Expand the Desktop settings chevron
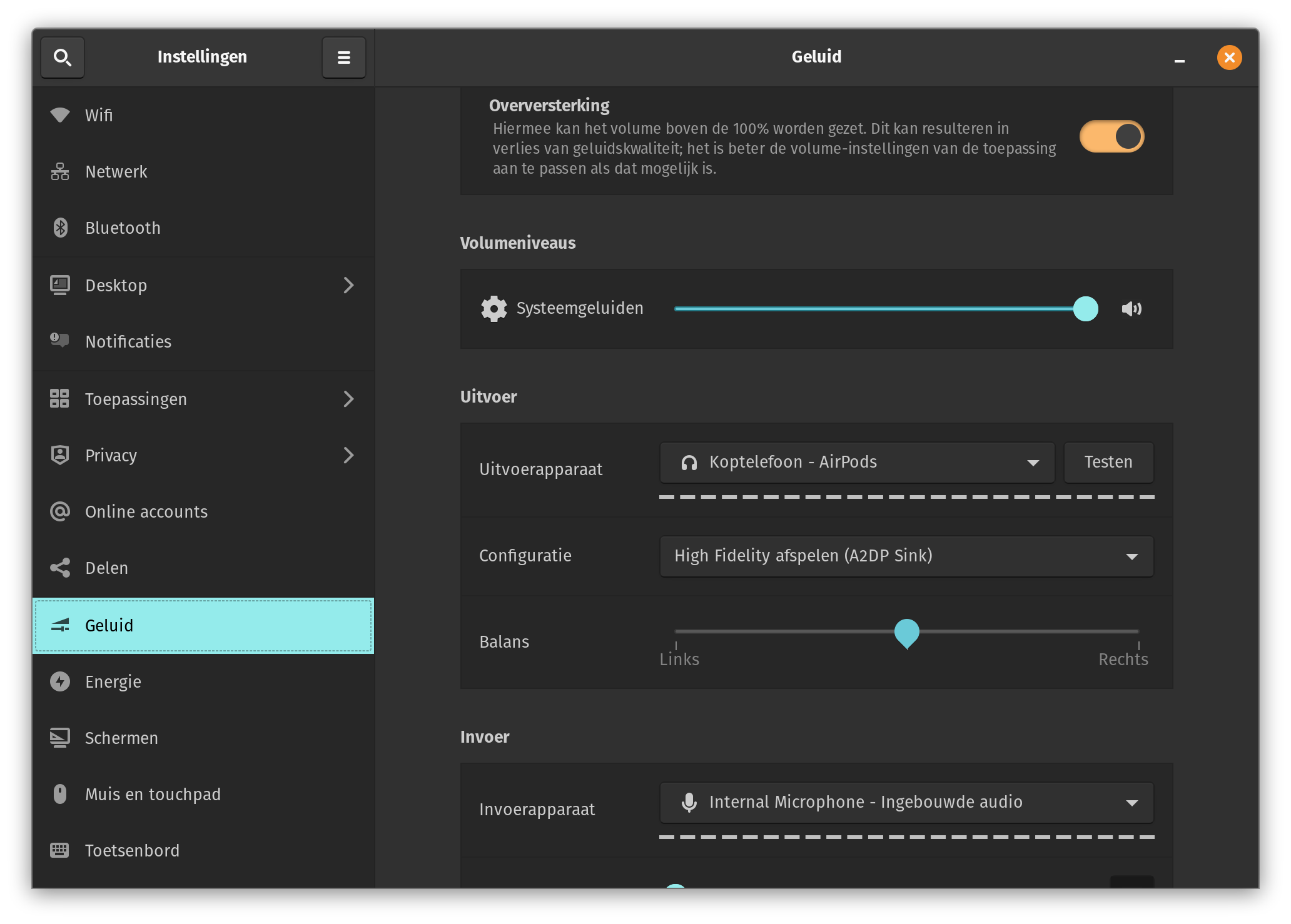 [348, 285]
